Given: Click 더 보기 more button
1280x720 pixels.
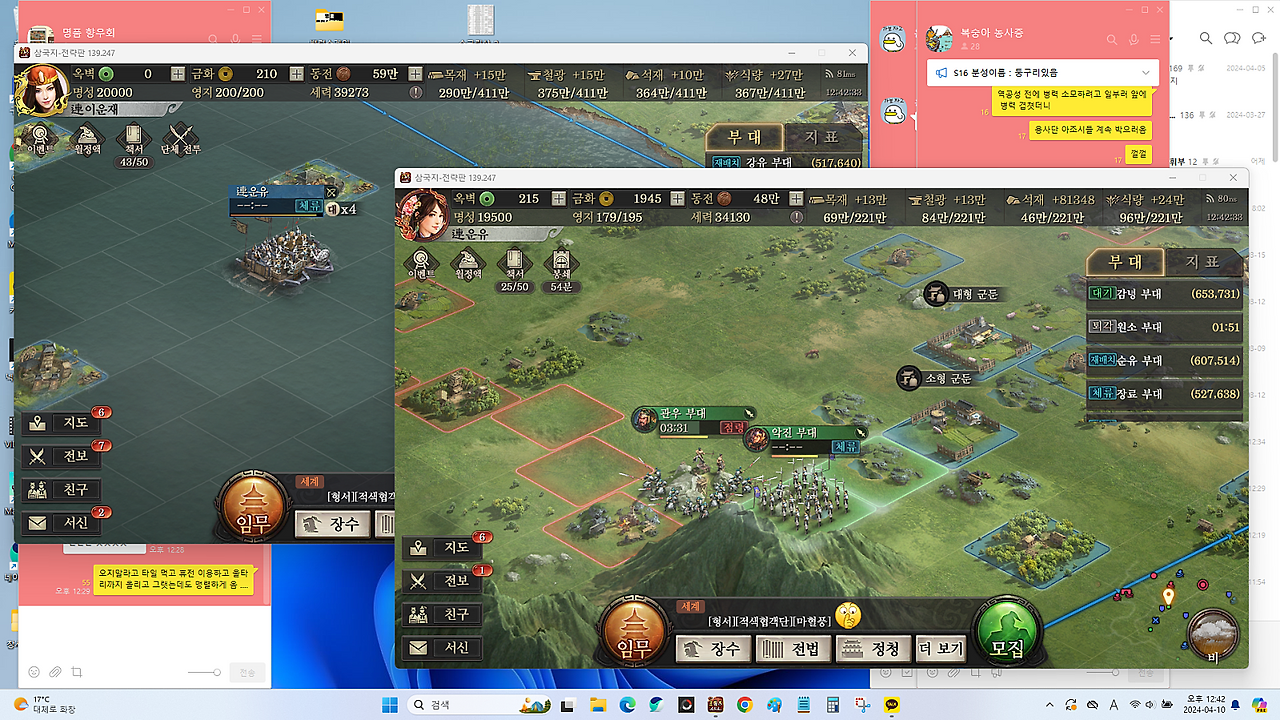Looking at the screenshot, I should coord(942,648).
